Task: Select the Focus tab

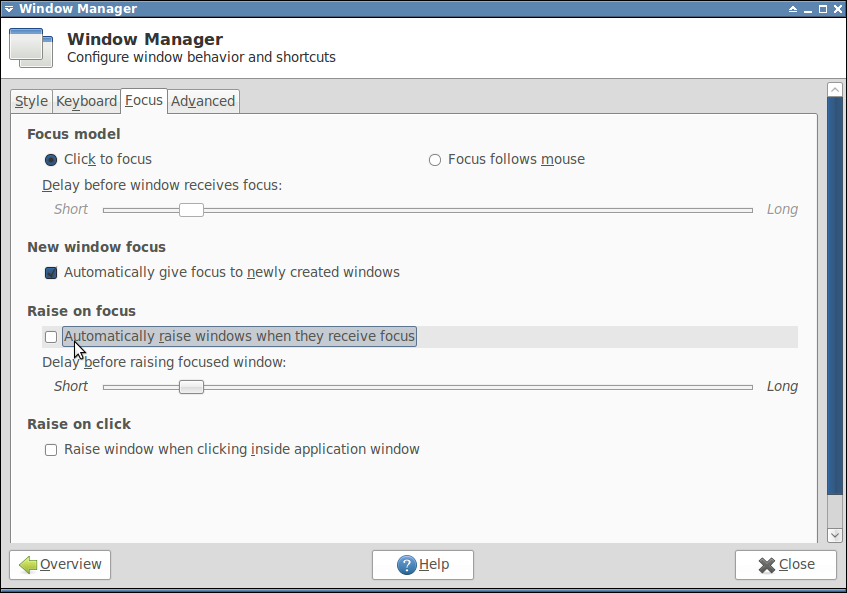Action: coord(144,100)
